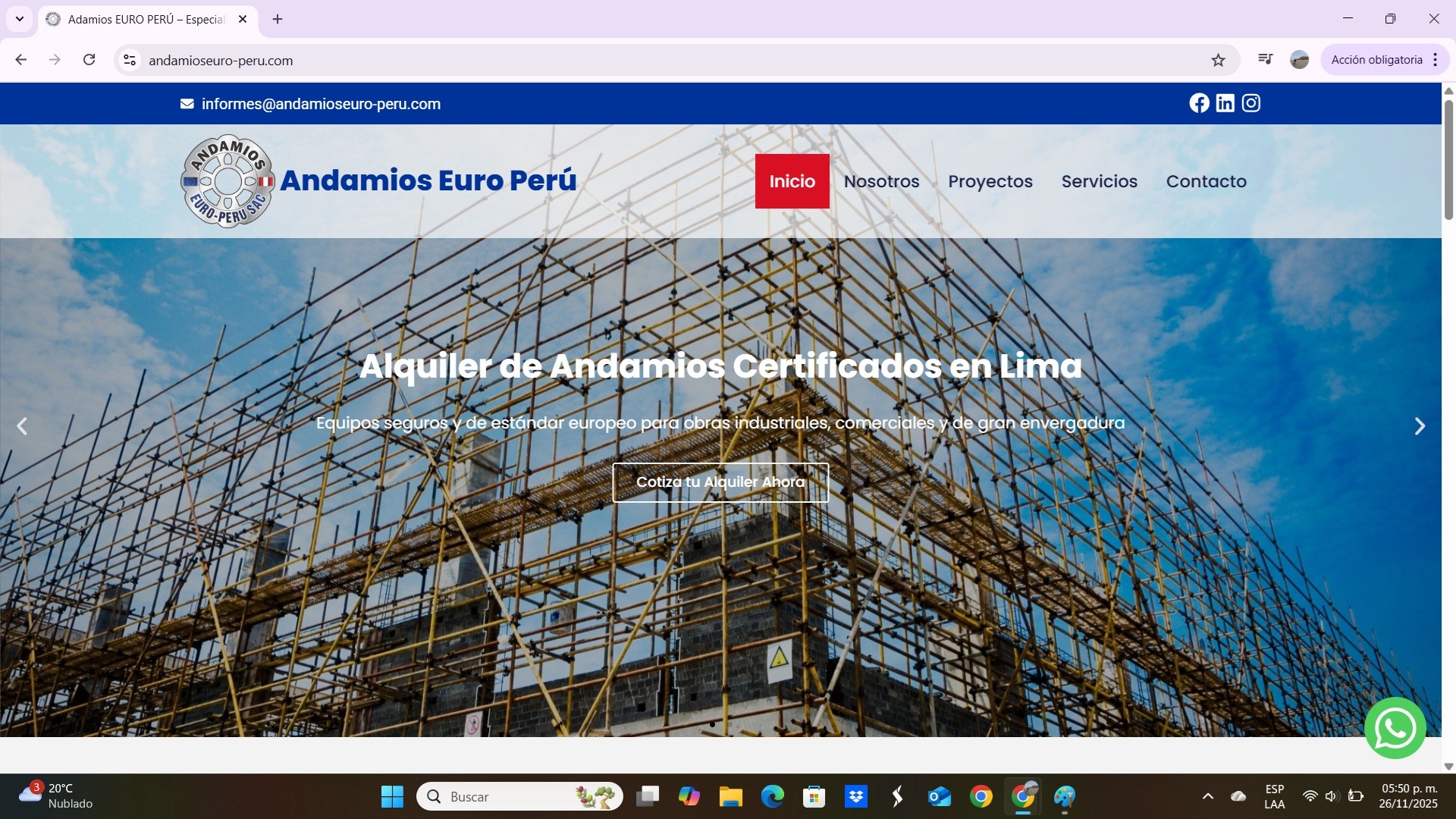
Task: Open the Instagram social icon
Action: (x=1251, y=103)
